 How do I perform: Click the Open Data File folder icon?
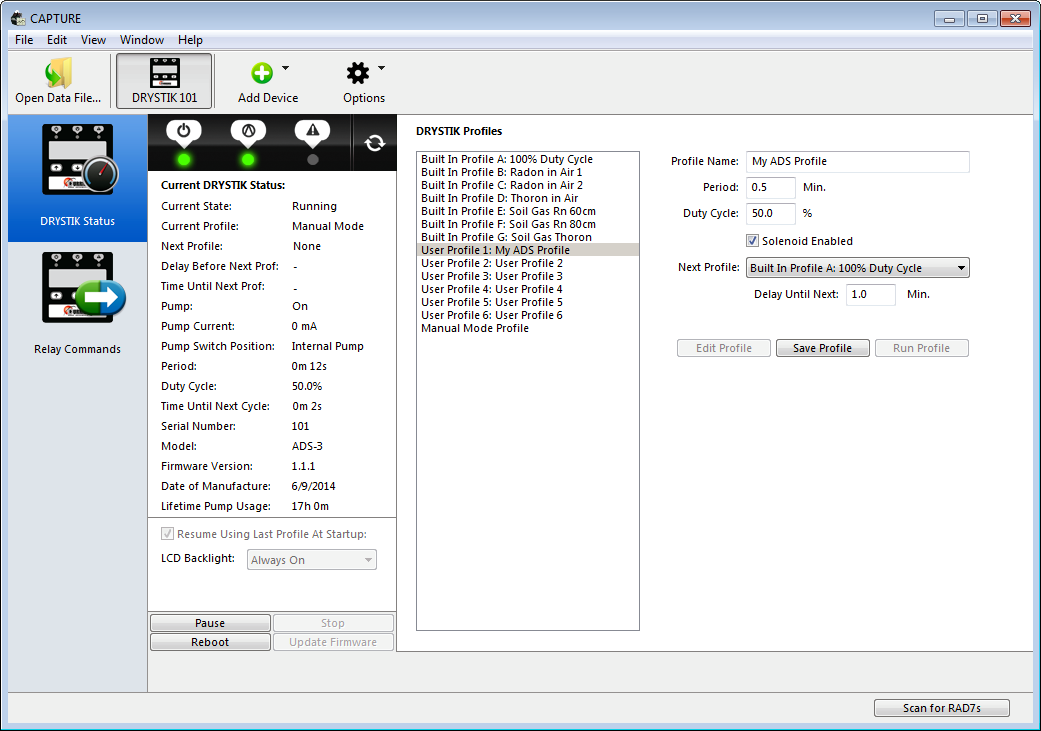[58, 73]
